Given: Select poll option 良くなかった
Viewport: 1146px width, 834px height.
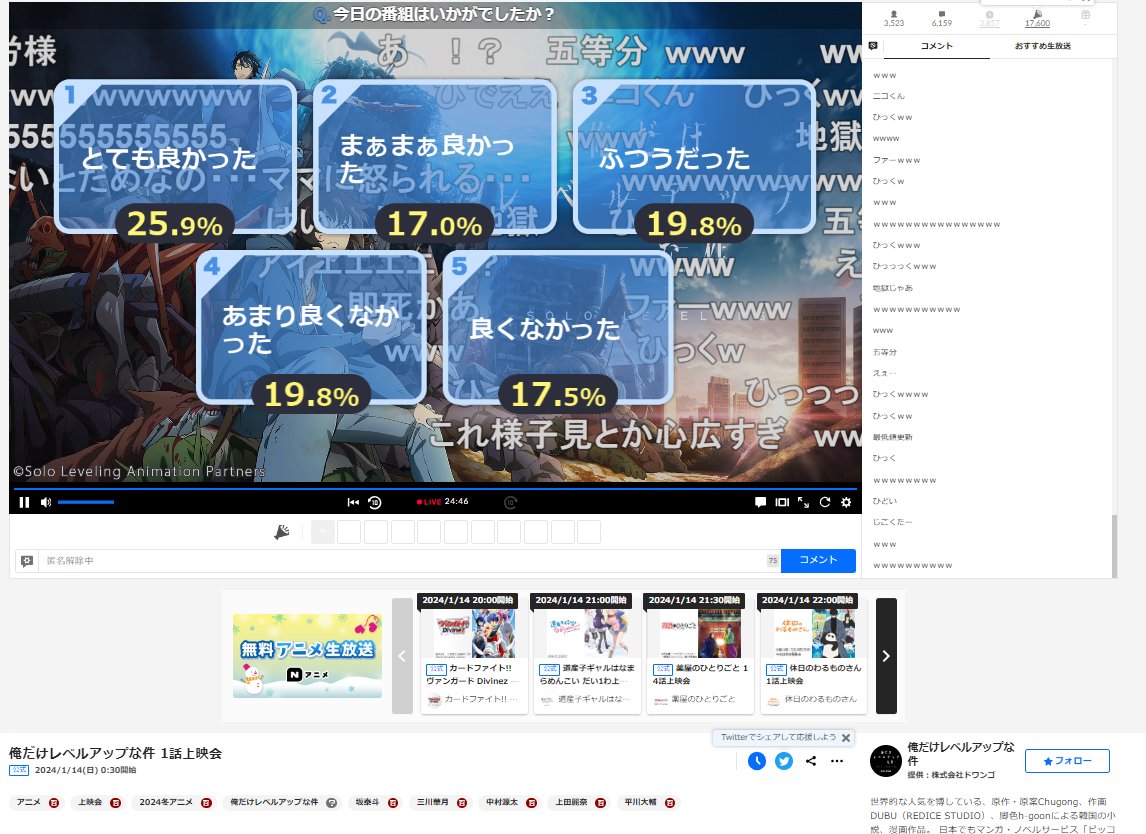Looking at the screenshot, I should click(x=558, y=327).
